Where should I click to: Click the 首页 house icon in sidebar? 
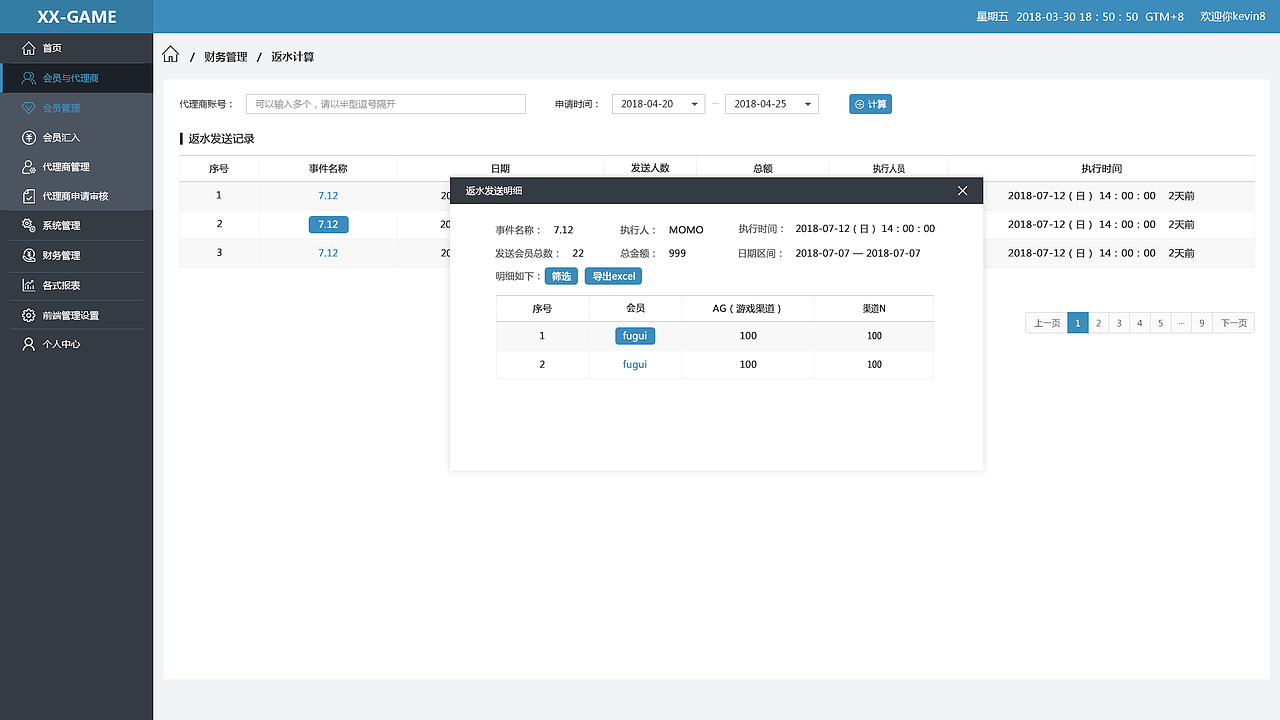pos(28,48)
